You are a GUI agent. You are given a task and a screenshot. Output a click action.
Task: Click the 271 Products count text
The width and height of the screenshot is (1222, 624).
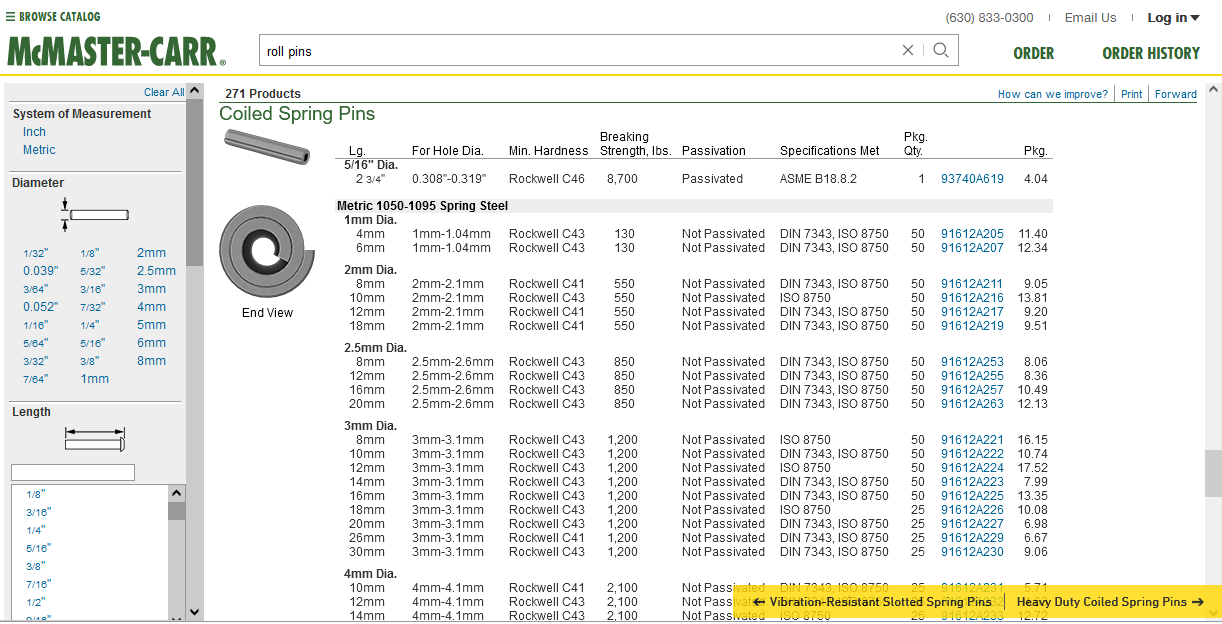pos(263,94)
